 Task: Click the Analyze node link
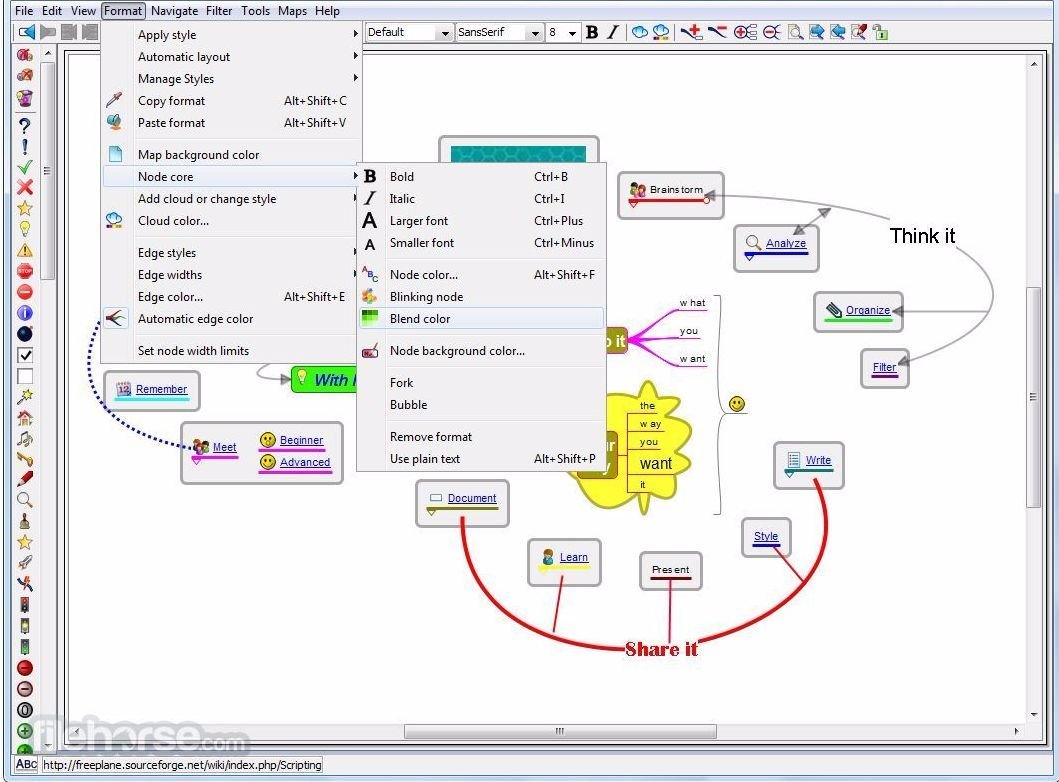point(785,243)
